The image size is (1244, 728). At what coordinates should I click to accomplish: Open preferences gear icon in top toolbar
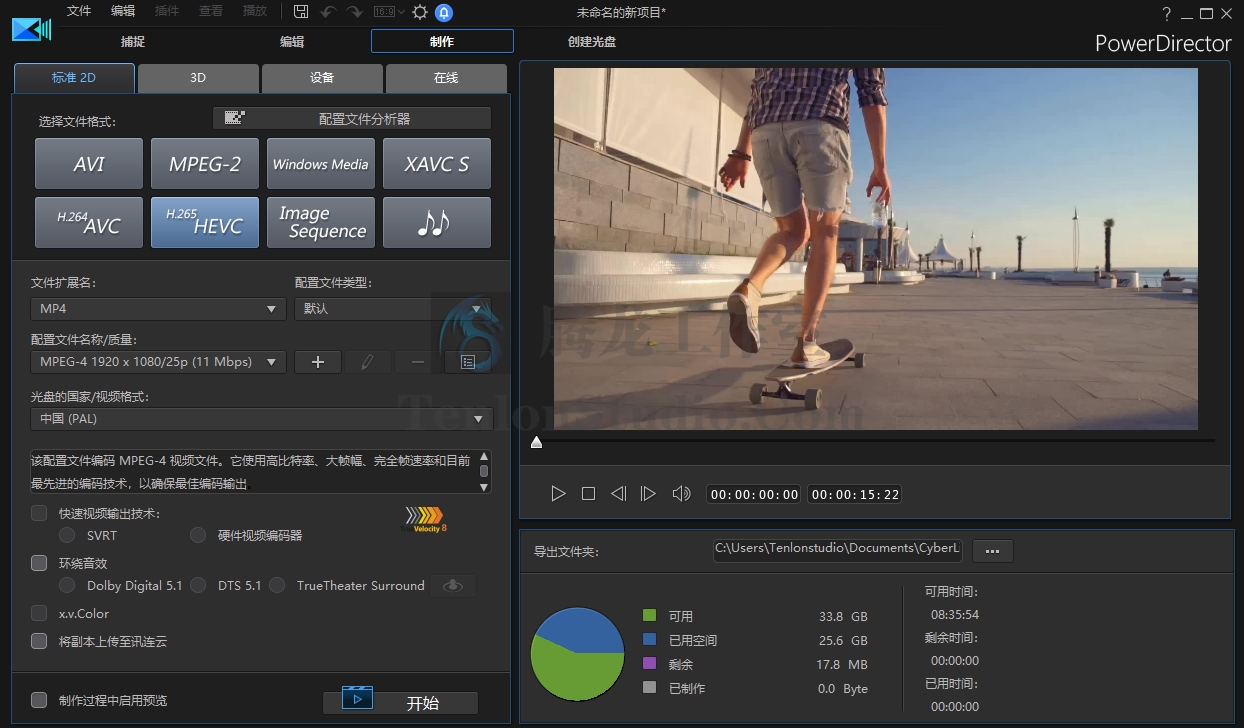420,12
